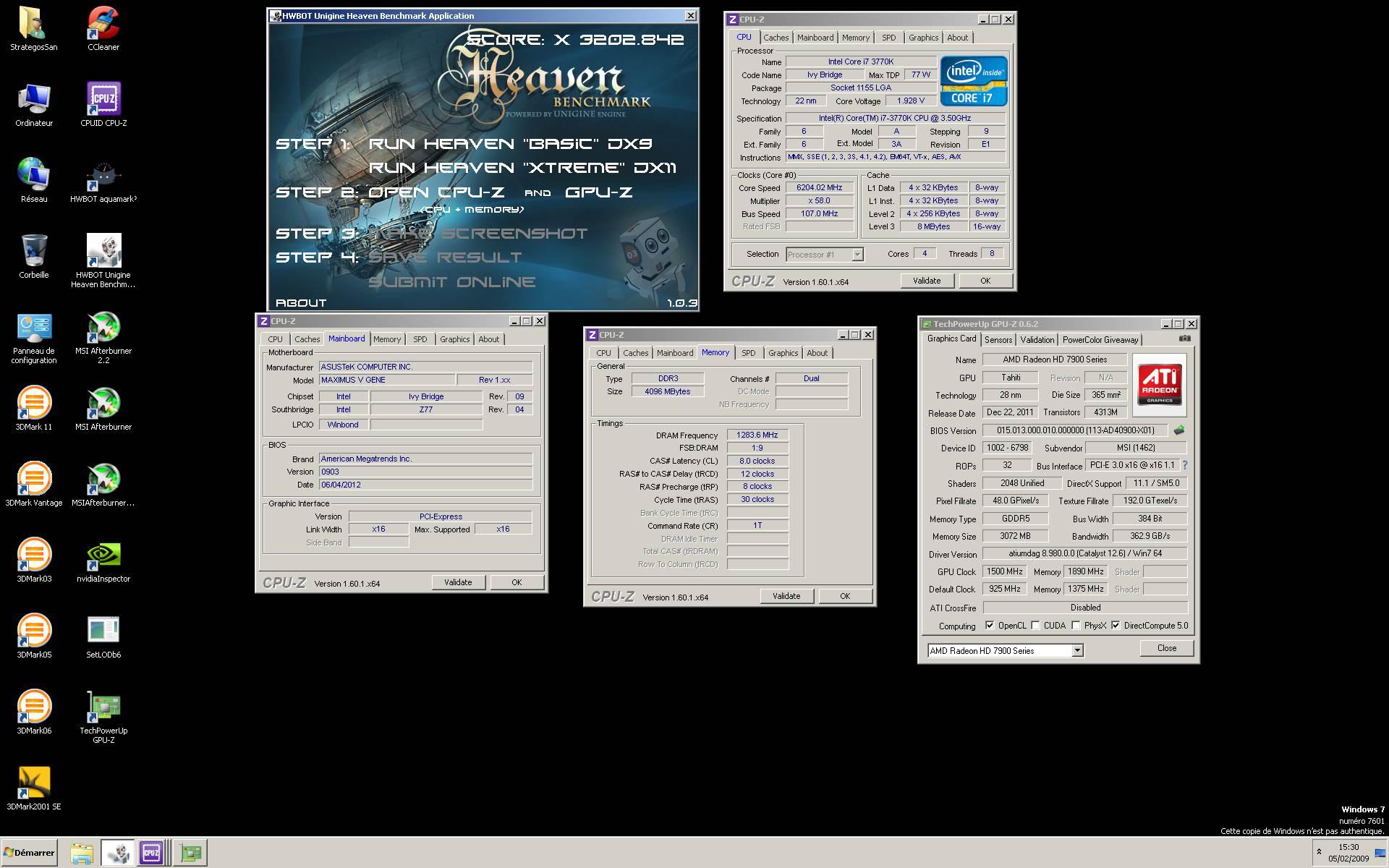
Task: Launch HWBOT aquamark3 shortcut
Action: [x=103, y=181]
